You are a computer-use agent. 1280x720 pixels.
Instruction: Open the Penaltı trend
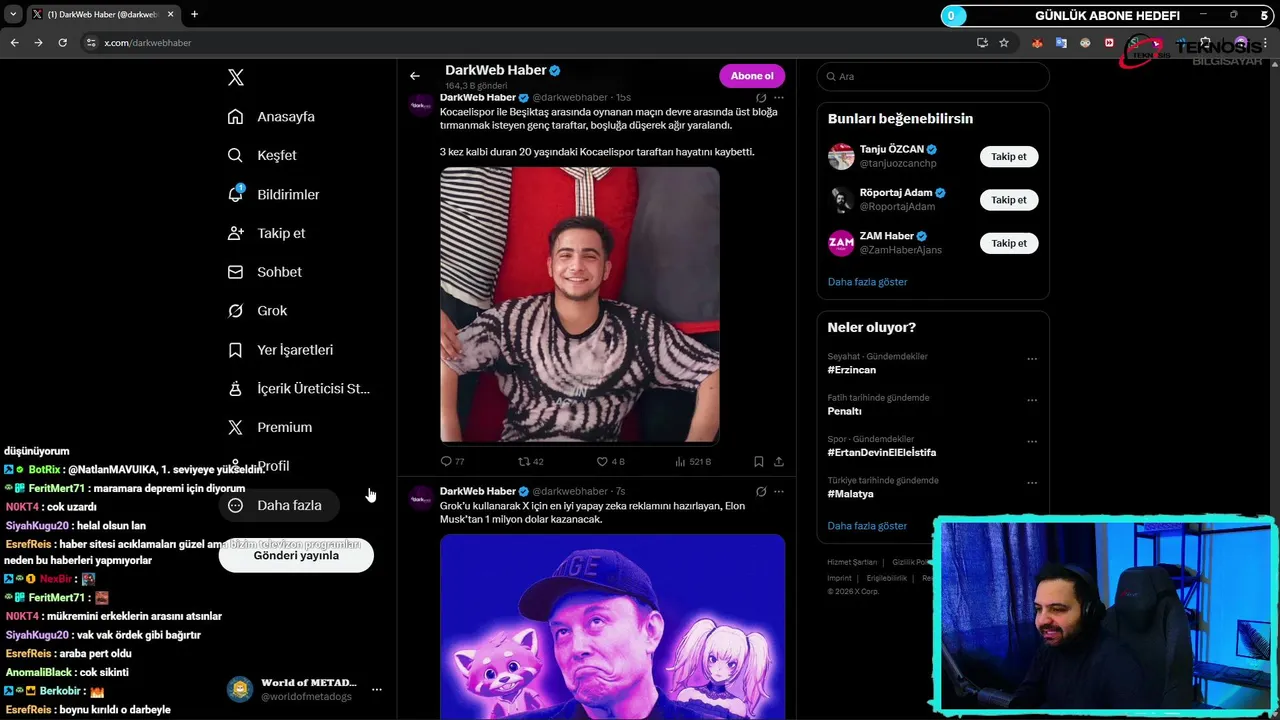click(x=844, y=411)
